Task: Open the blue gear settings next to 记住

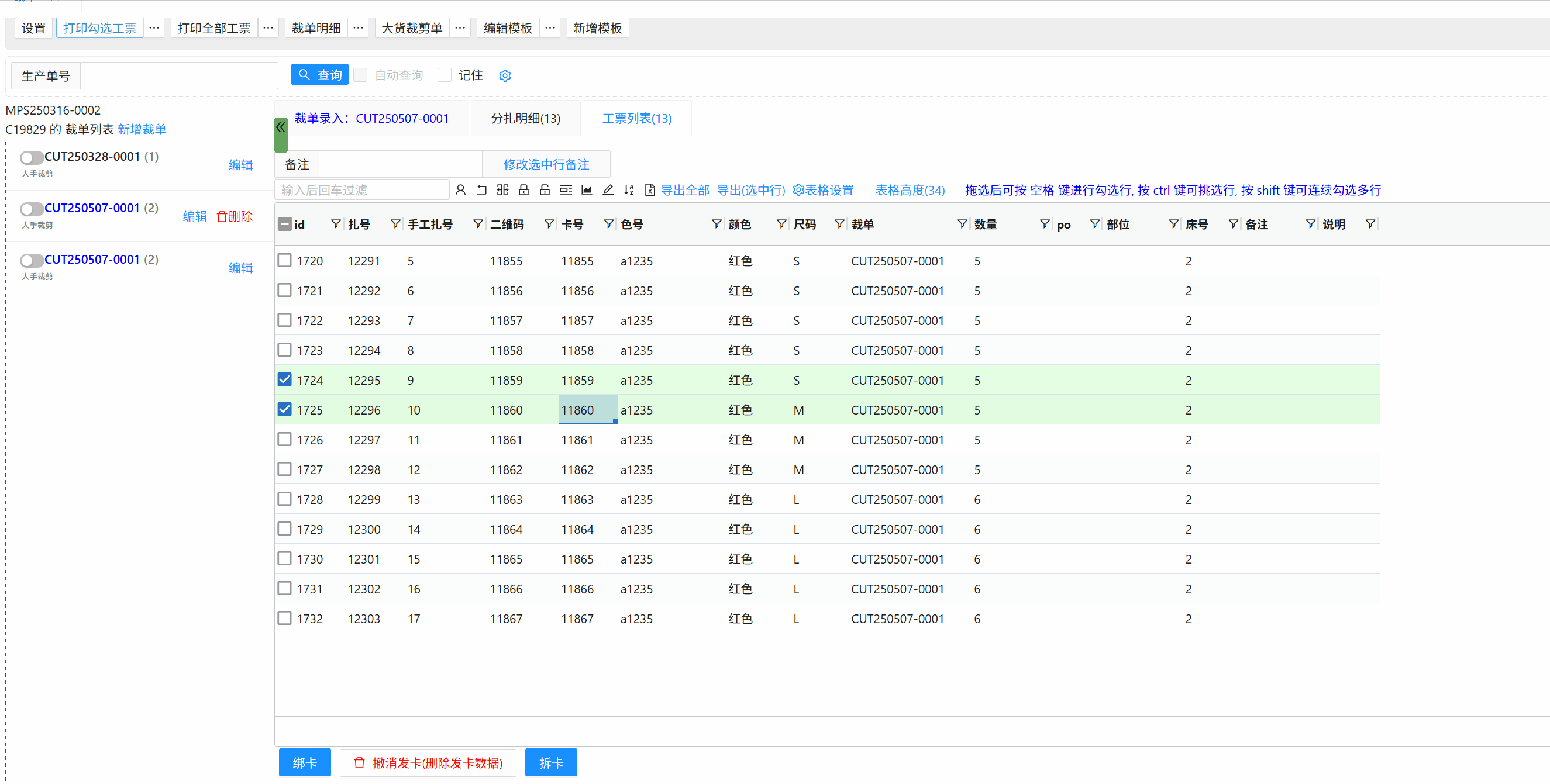Action: click(x=505, y=75)
